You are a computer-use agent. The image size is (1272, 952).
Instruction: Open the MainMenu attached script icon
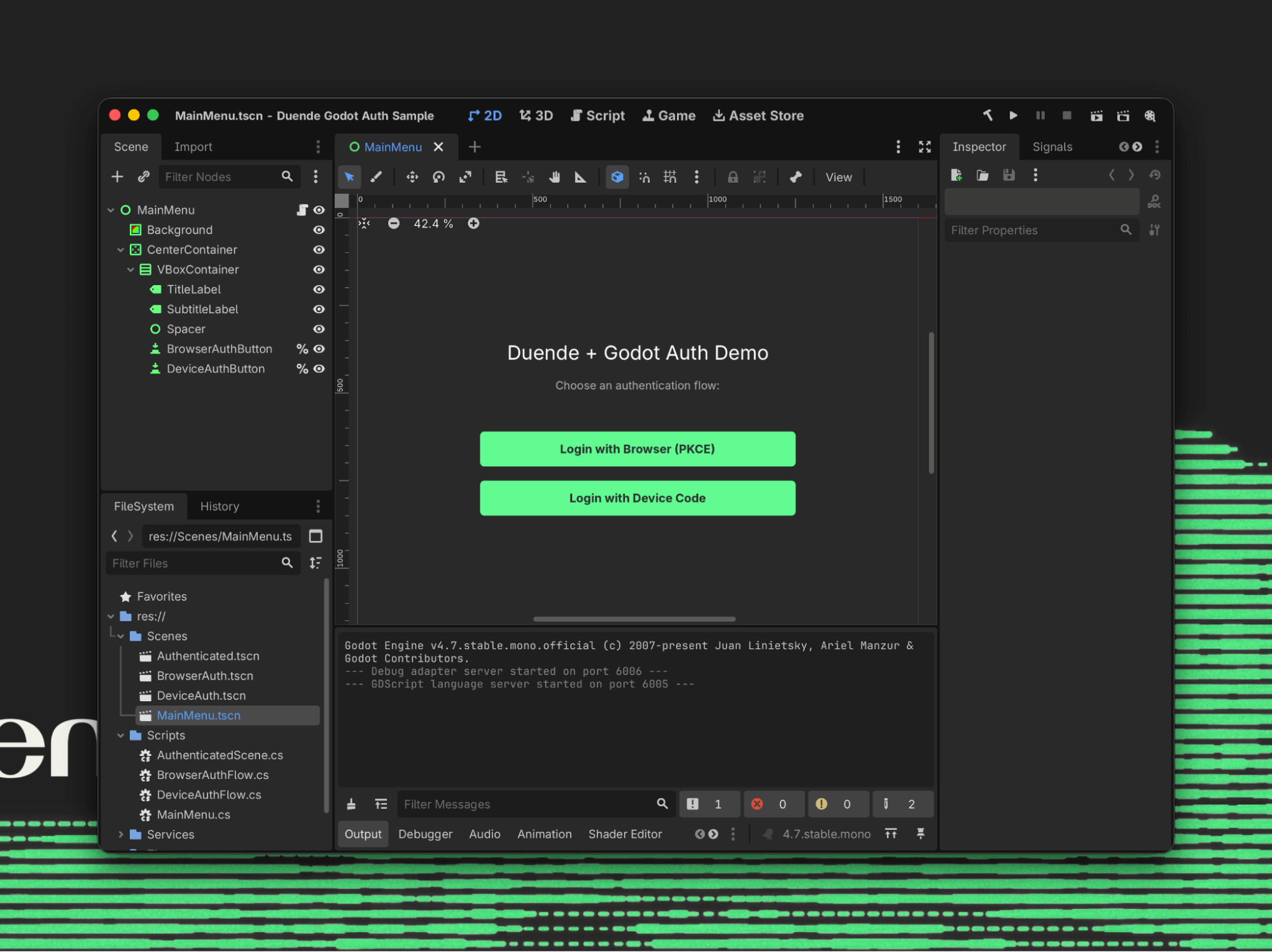point(302,210)
